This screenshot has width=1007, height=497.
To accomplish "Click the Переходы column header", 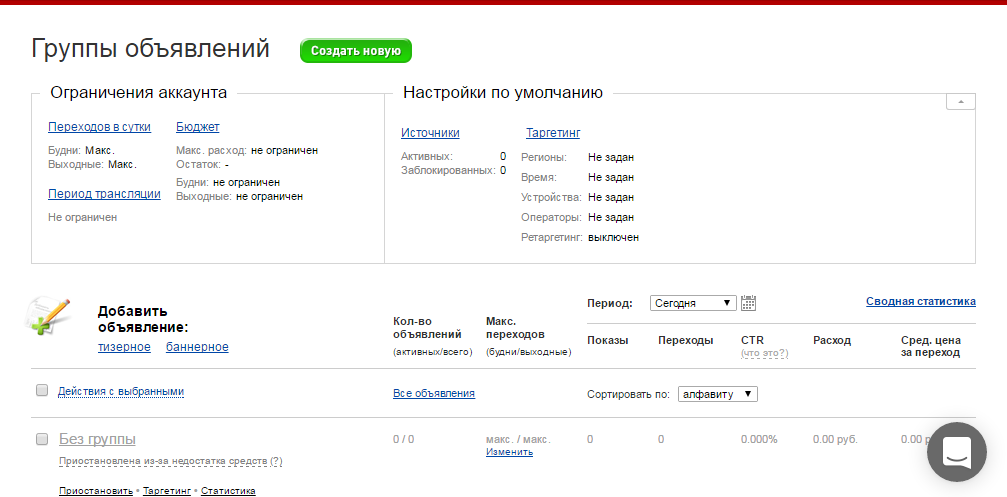I will click(685, 340).
